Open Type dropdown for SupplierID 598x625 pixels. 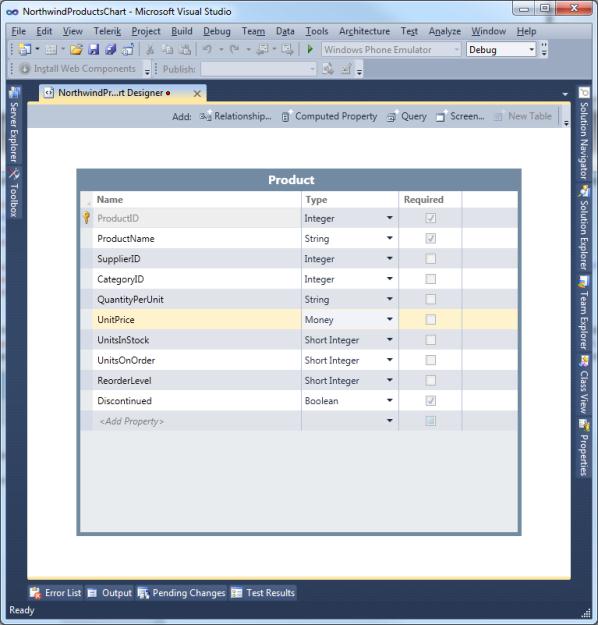pos(389,258)
